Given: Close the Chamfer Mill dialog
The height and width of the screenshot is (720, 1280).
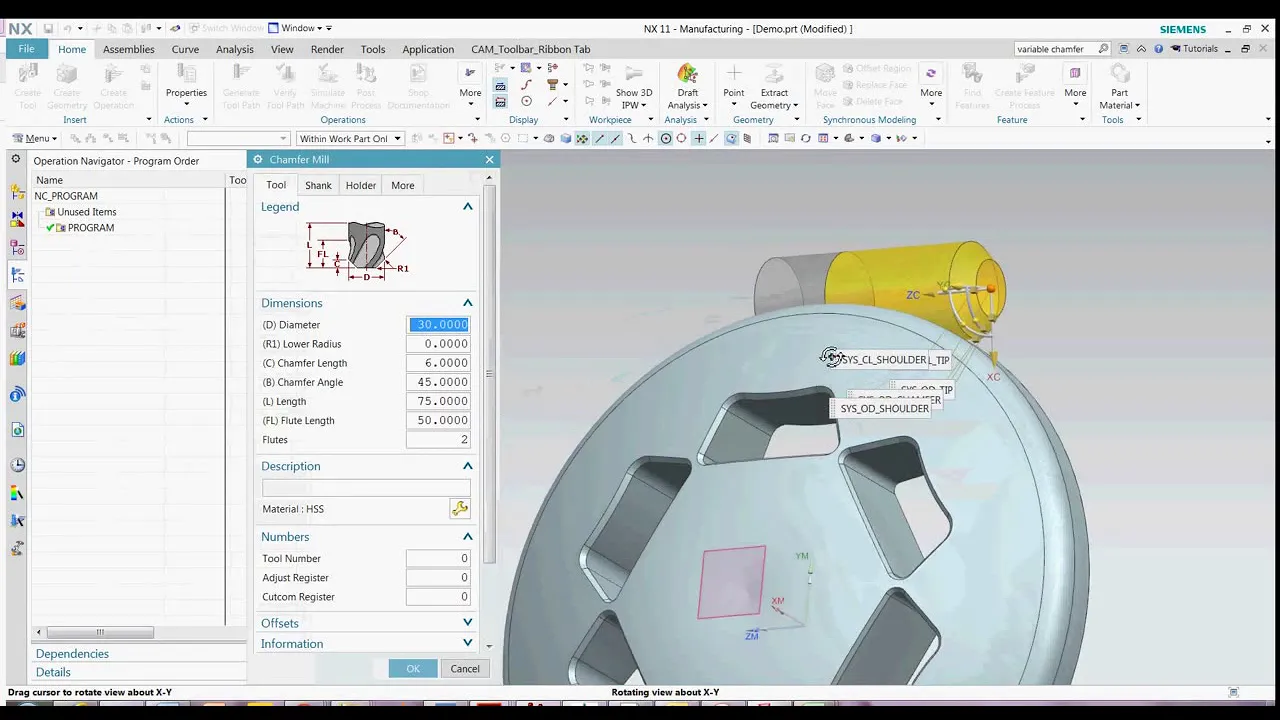Looking at the screenshot, I should [x=489, y=160].
